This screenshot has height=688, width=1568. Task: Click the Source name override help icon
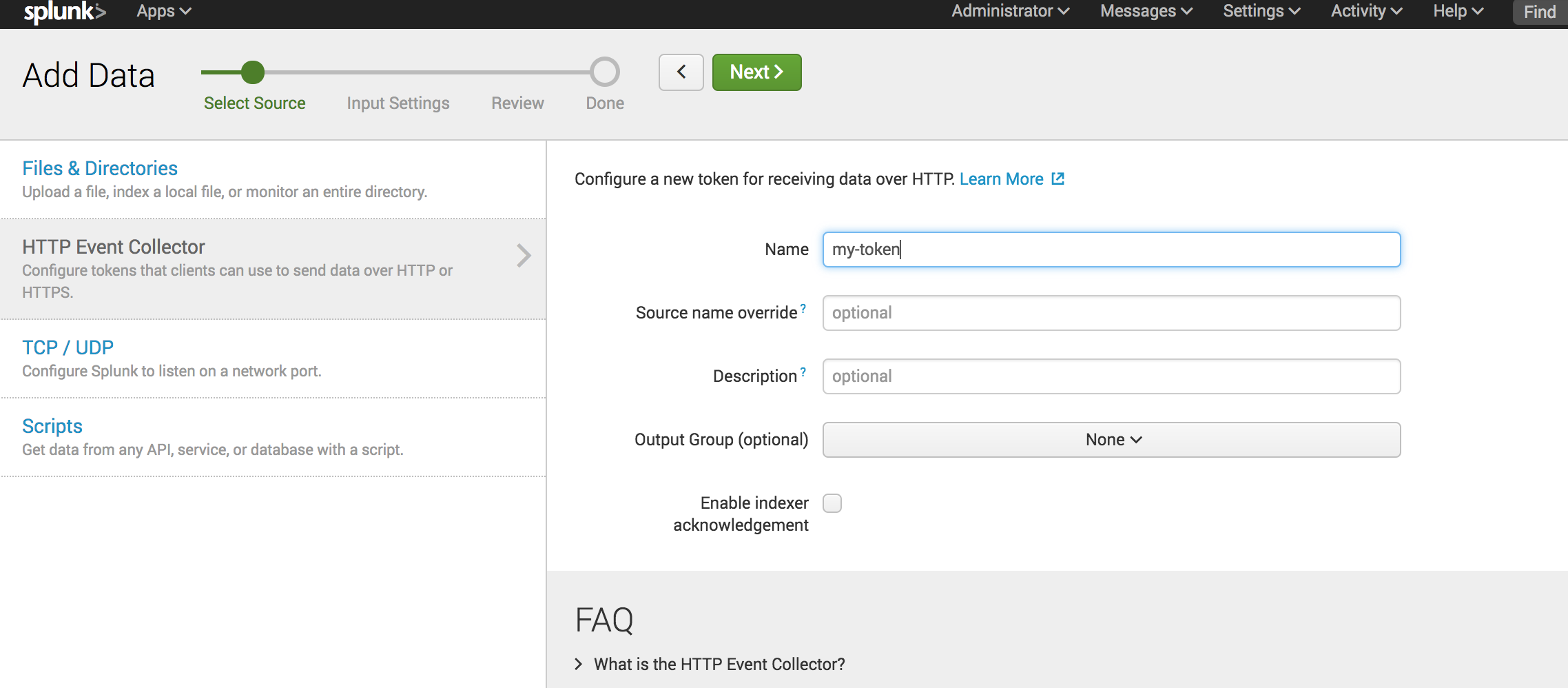tap(803, 309)
